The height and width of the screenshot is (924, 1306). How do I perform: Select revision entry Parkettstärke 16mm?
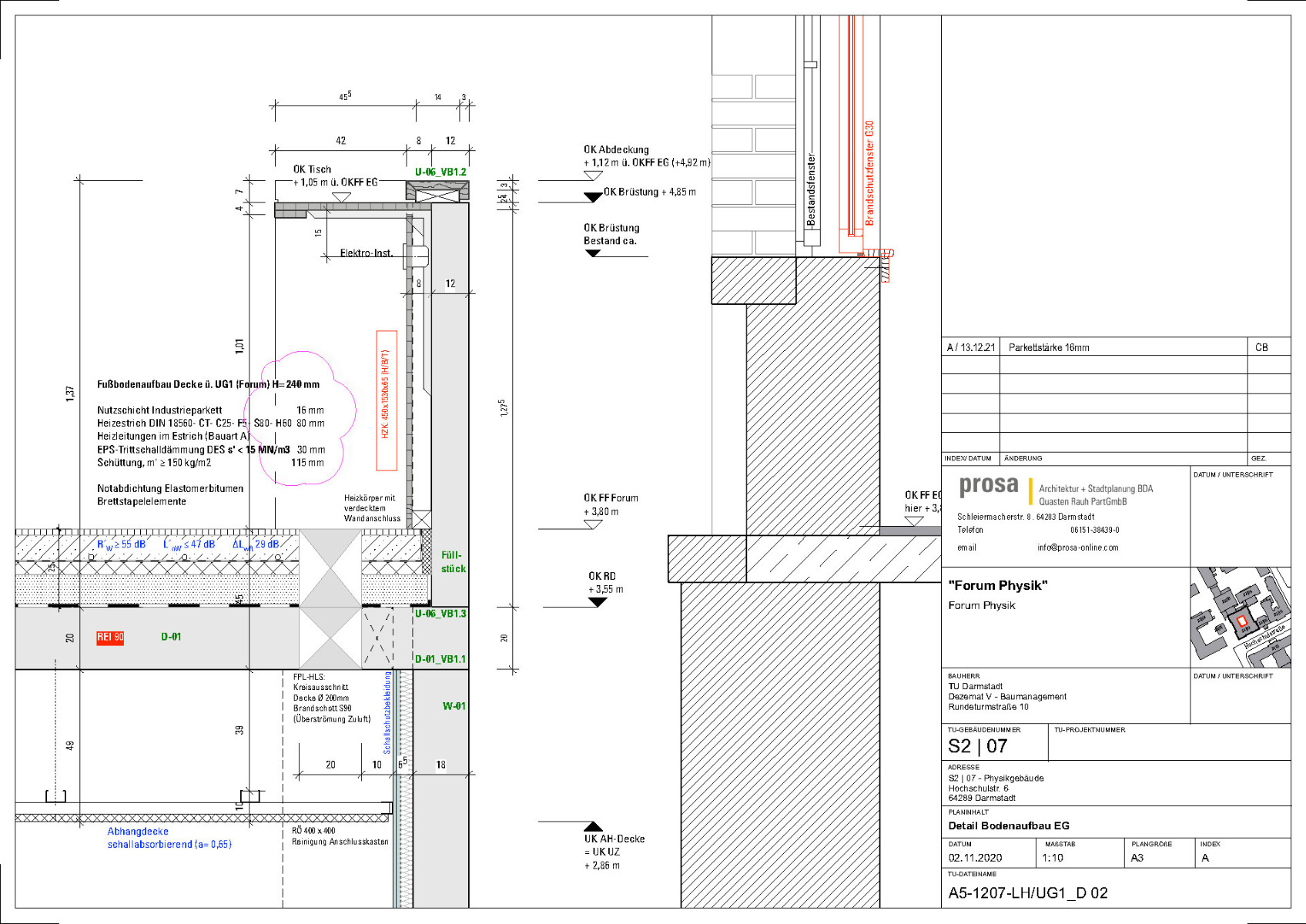coord(1049,347)
